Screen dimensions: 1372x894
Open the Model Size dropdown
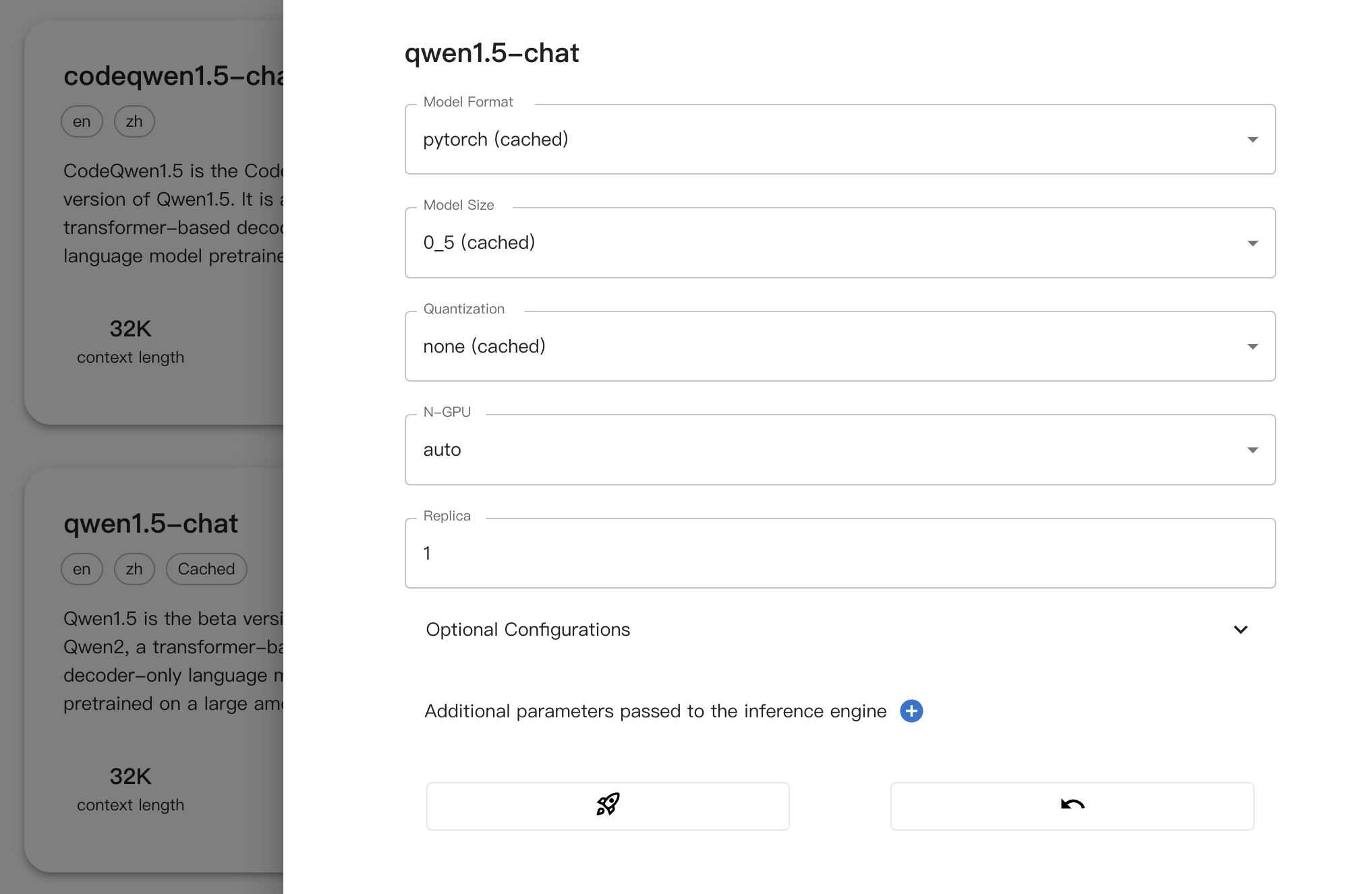[839, 243]
